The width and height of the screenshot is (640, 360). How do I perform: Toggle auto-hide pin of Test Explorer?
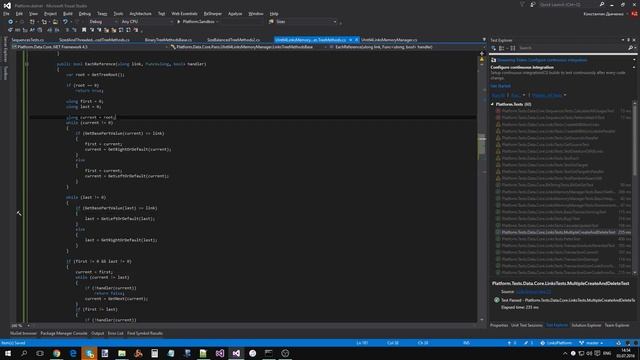pos(629,40)
